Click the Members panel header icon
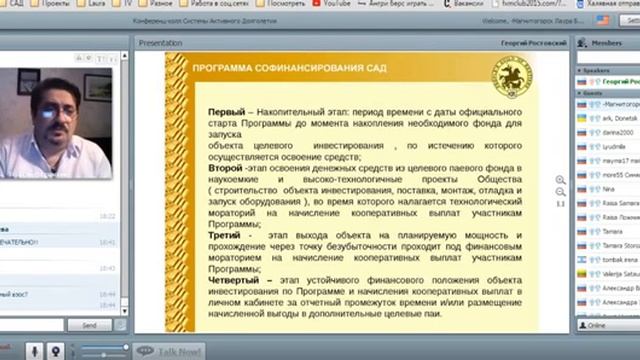Image resolution: width=640 pixels, height=360 pixels. tap(582, 42)
